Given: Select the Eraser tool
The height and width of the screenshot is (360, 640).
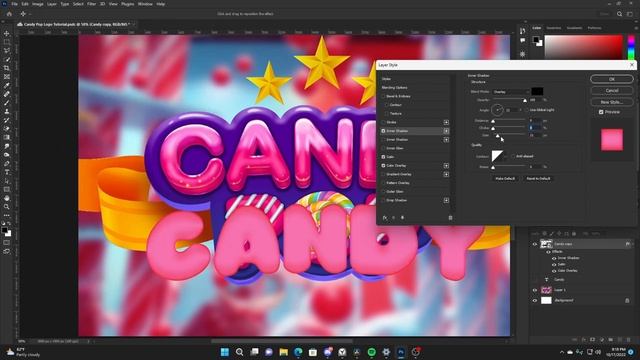Looking at the screenshot, I should click(x=7, y=129).
